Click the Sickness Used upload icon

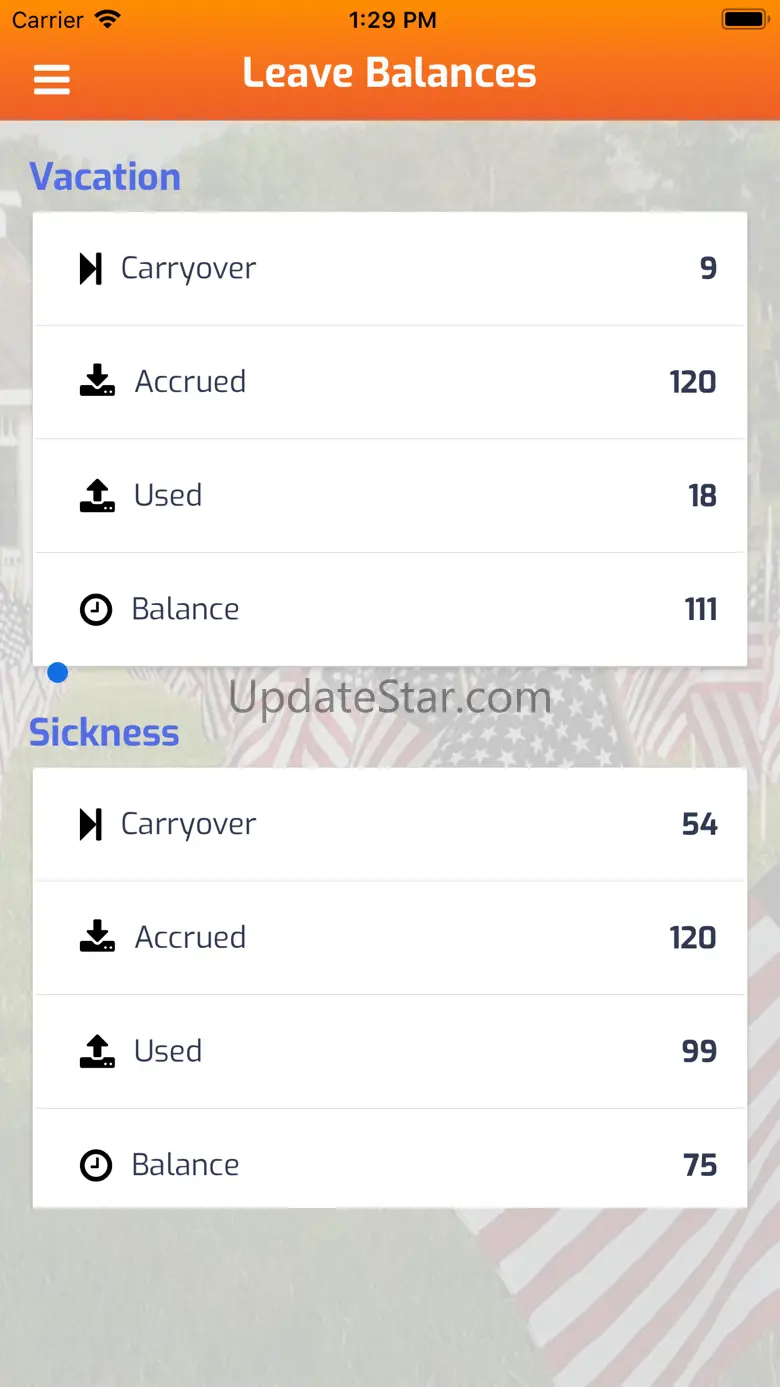point(97,1051)
